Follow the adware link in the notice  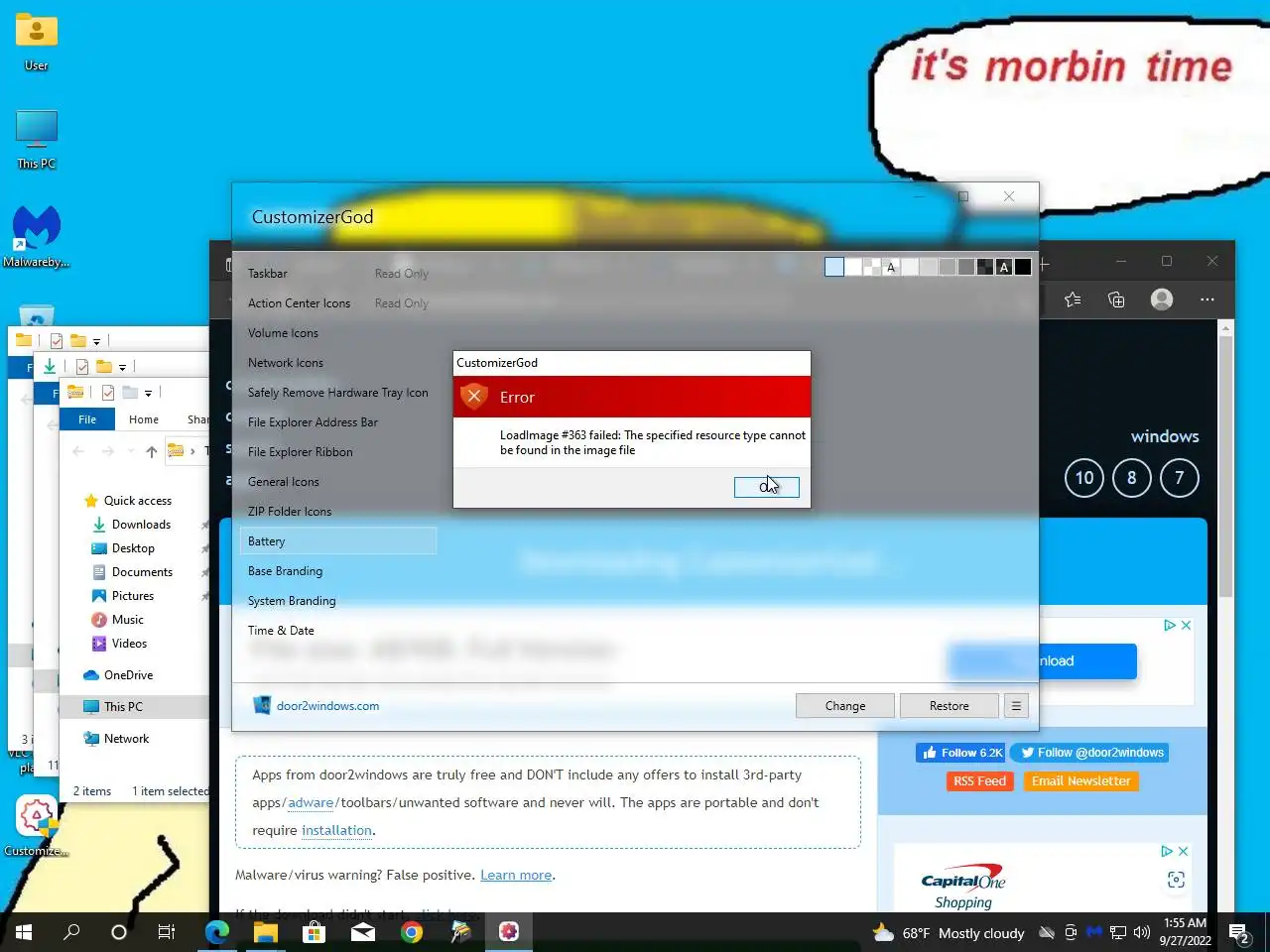click(311, 803)
